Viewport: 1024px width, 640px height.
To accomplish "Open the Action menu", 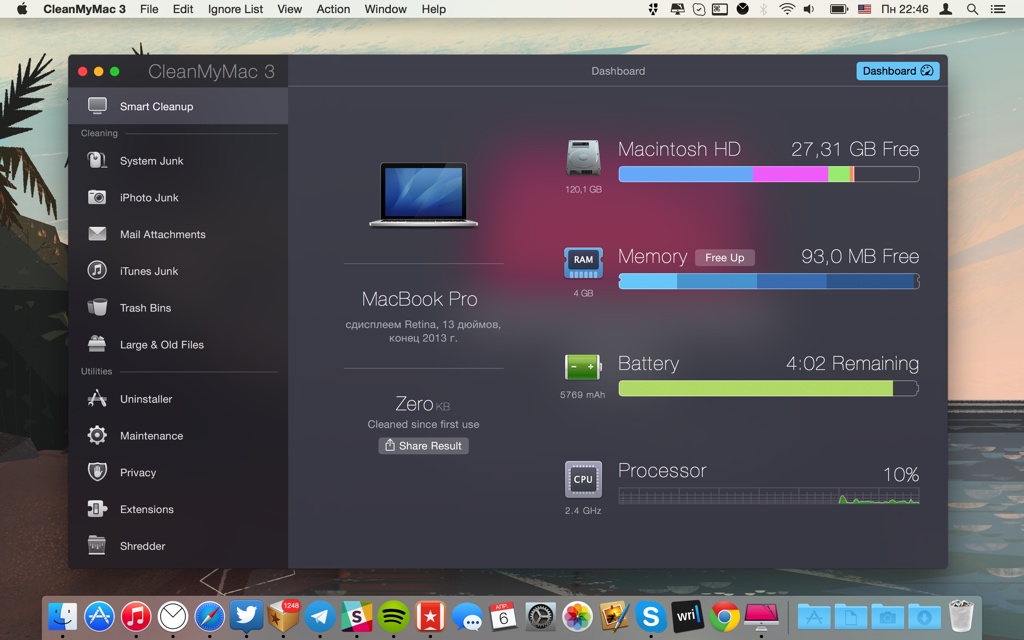I will 333,9.
